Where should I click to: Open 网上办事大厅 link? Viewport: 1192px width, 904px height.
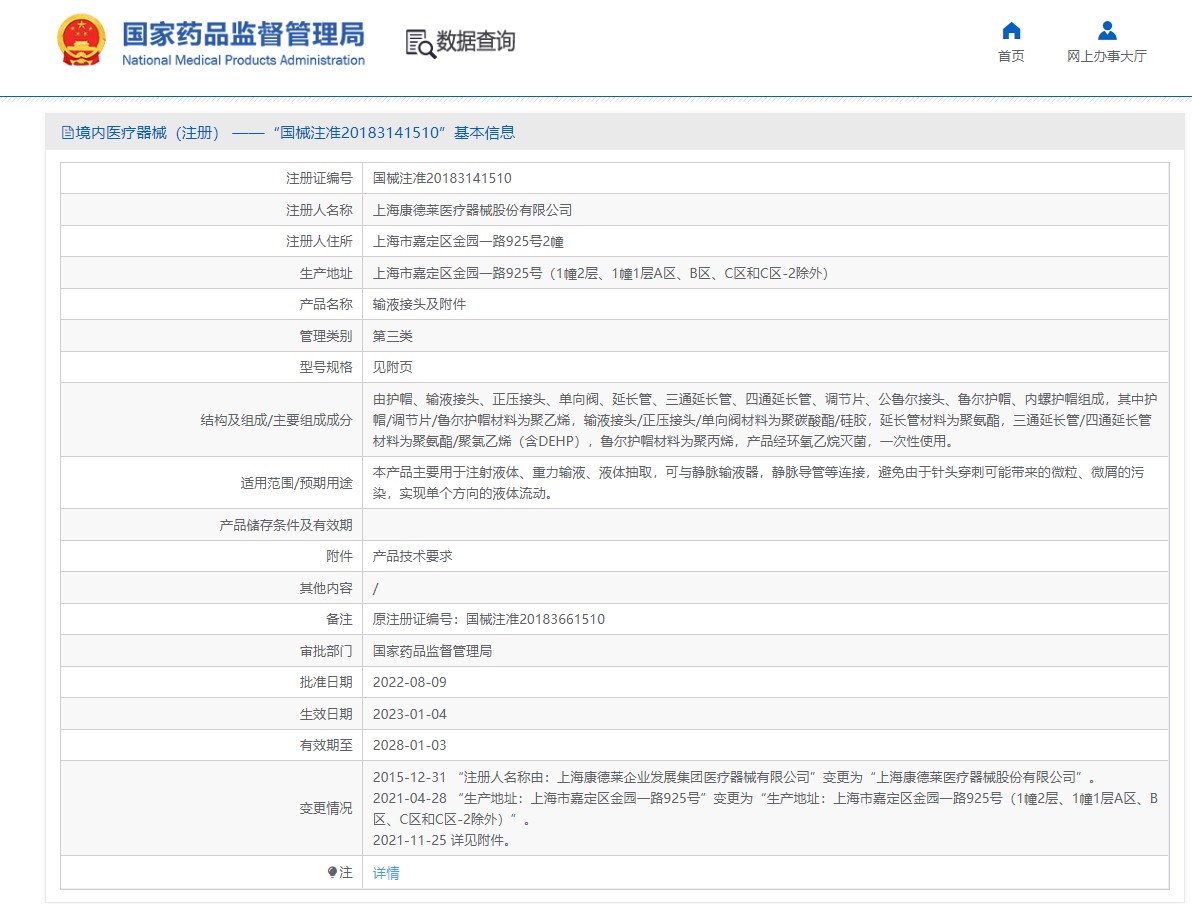point(1107,56)
